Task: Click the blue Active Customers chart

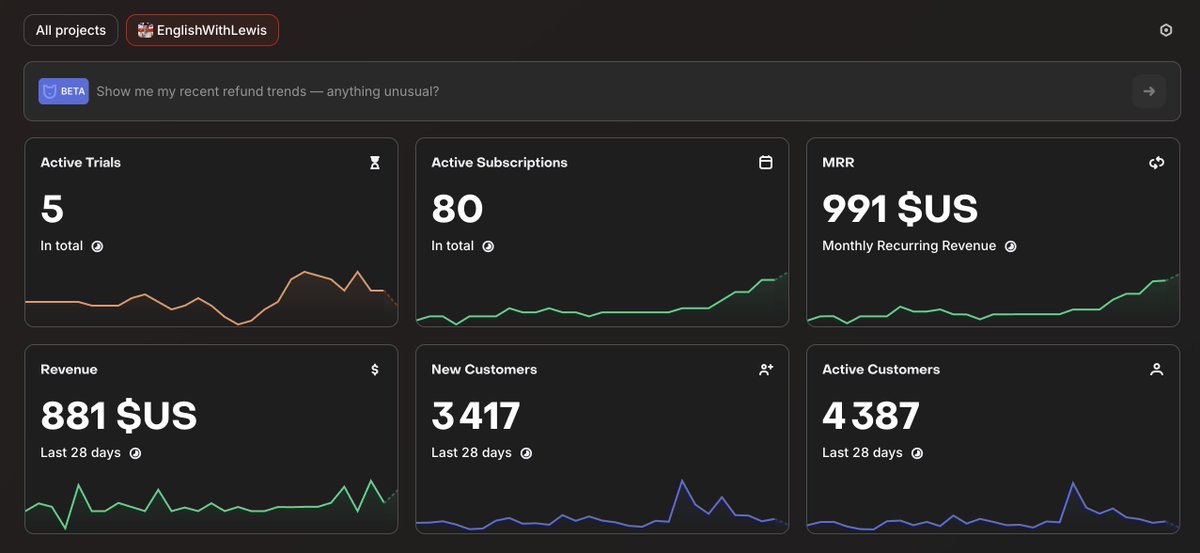Action: [x=993, y=506]
